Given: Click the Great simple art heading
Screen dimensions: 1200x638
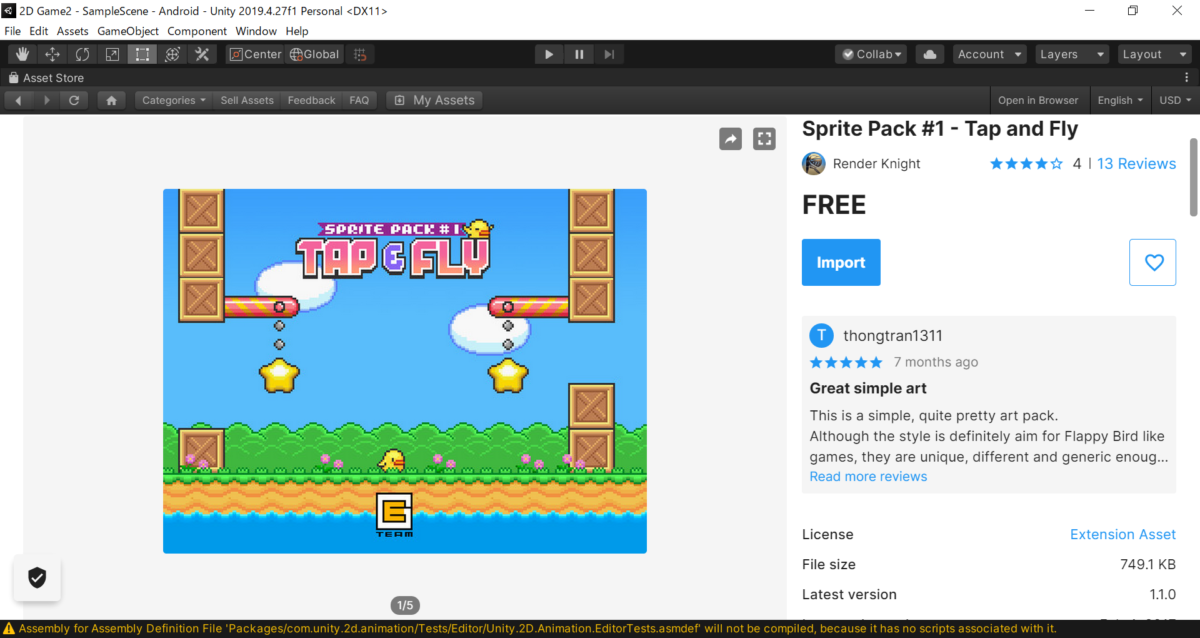Looking at the screenshot, I should coord(868,388).
